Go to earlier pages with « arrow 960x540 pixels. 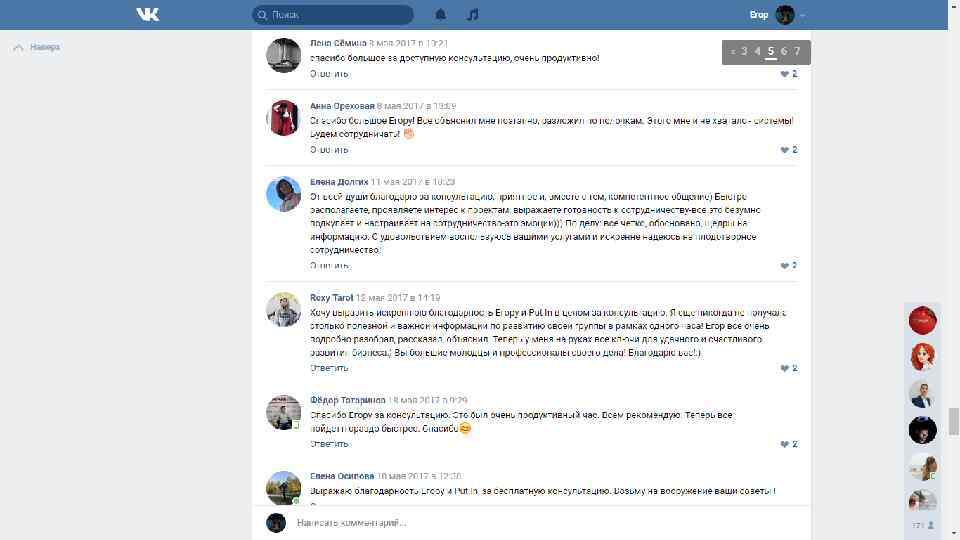(732, 52)
